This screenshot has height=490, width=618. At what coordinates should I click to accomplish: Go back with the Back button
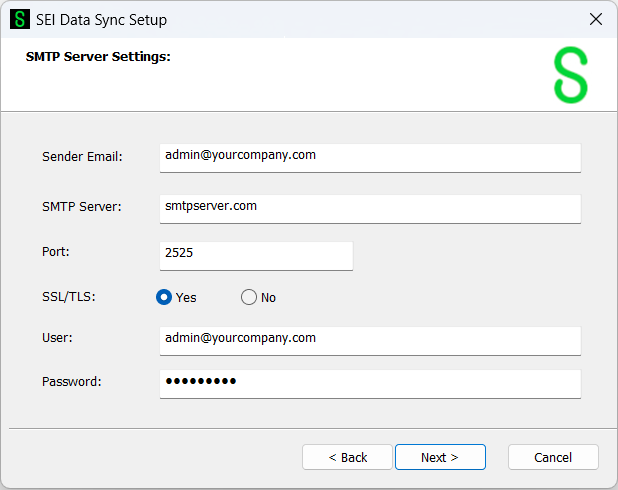(347, 457)
